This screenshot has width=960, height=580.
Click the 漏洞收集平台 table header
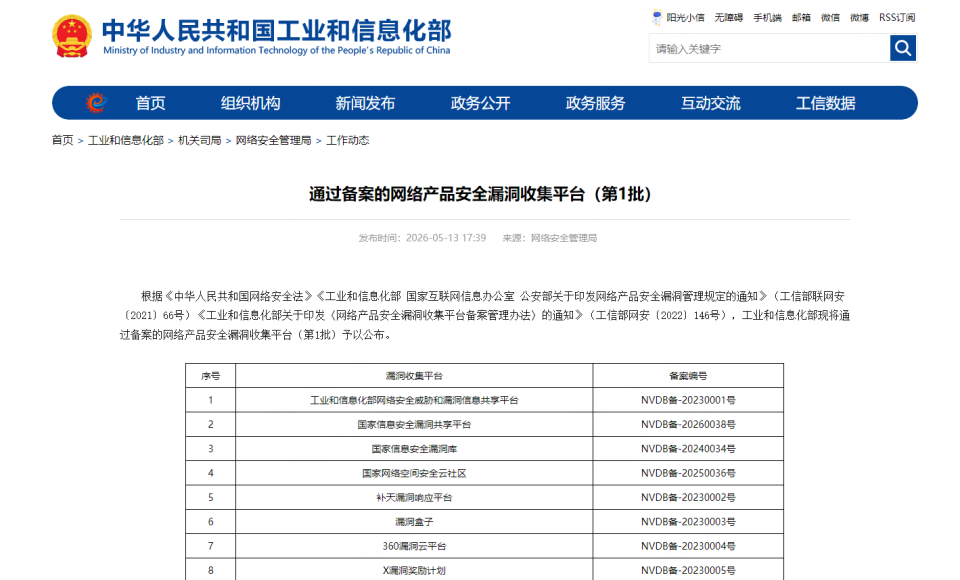tap(414, 375)
